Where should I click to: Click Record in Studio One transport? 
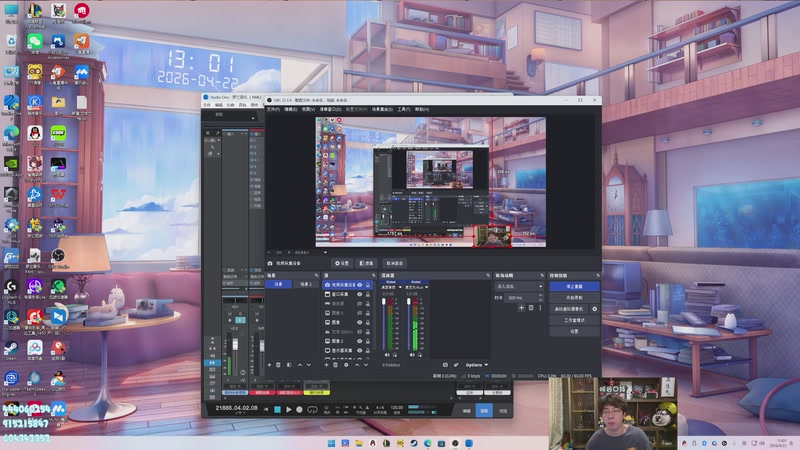[299, 409]
